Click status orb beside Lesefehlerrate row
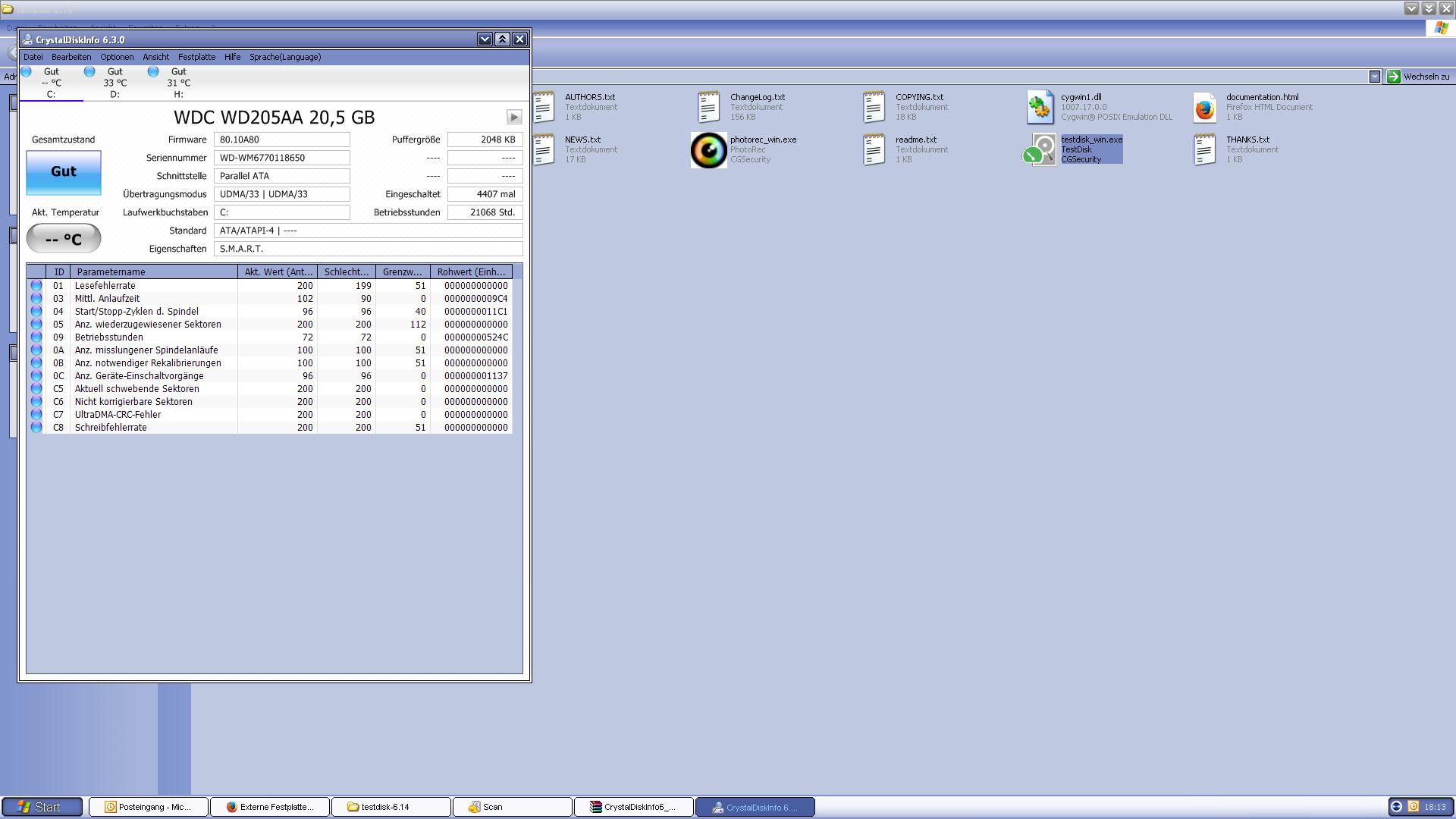 [36, 286]
